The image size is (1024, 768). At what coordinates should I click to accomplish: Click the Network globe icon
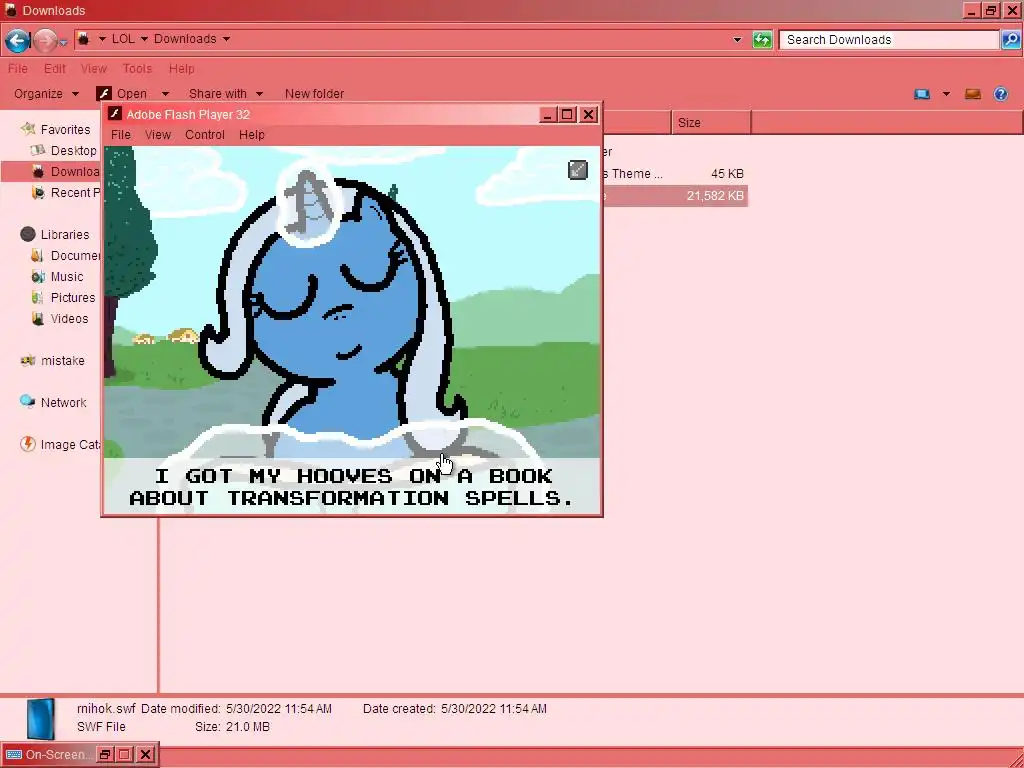click(x=27, y=402)
